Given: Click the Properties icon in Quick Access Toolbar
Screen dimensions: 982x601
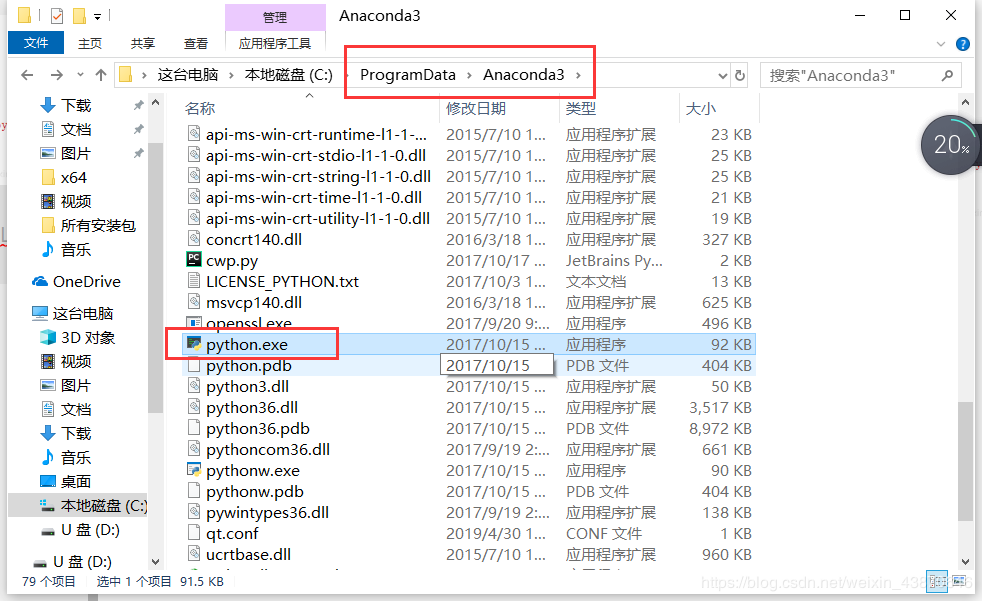Looking at the screenshot, I should tap(57, 15).
